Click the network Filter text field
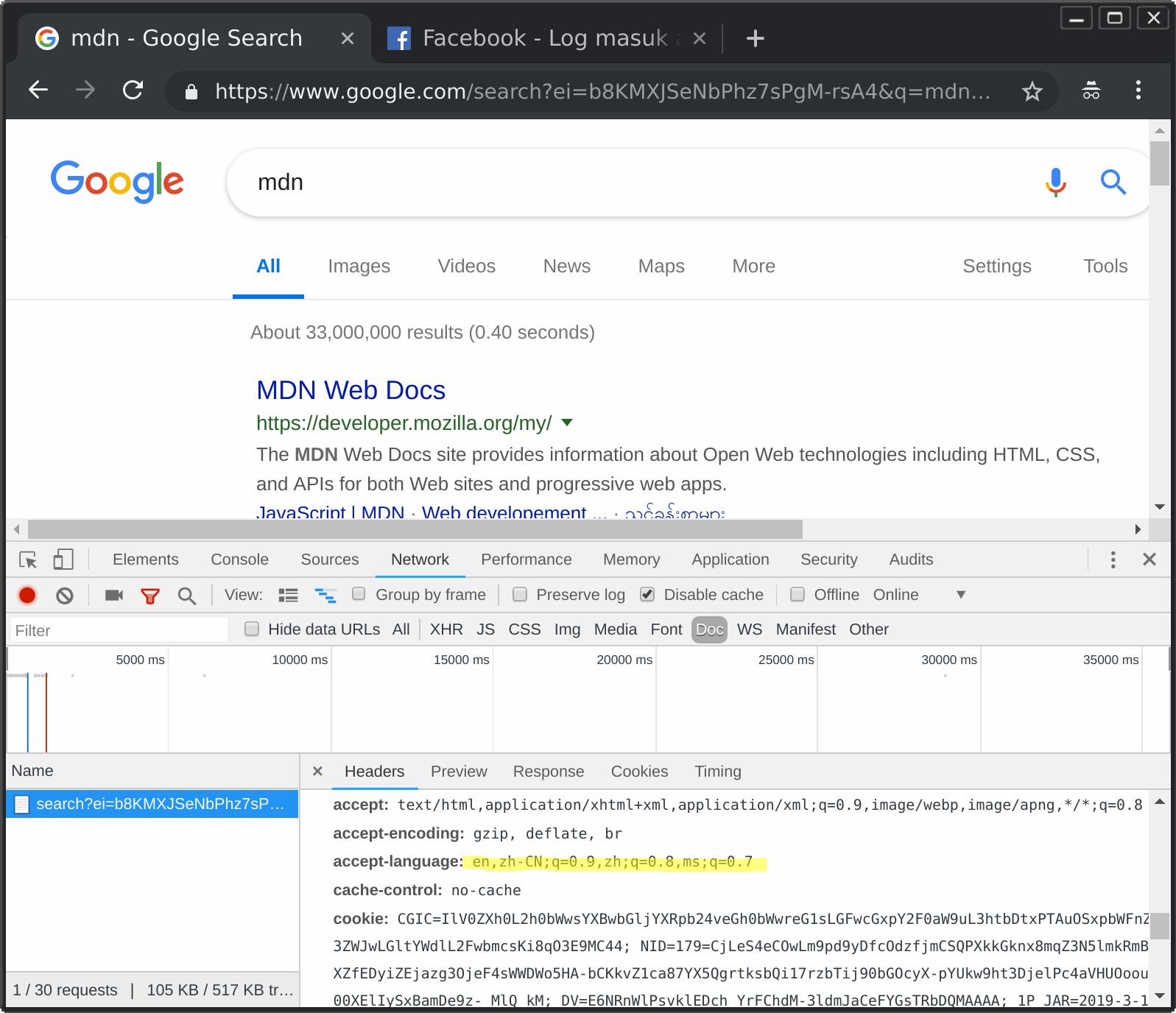Viewport: 1176px width, 1013px height. point(118,630)
